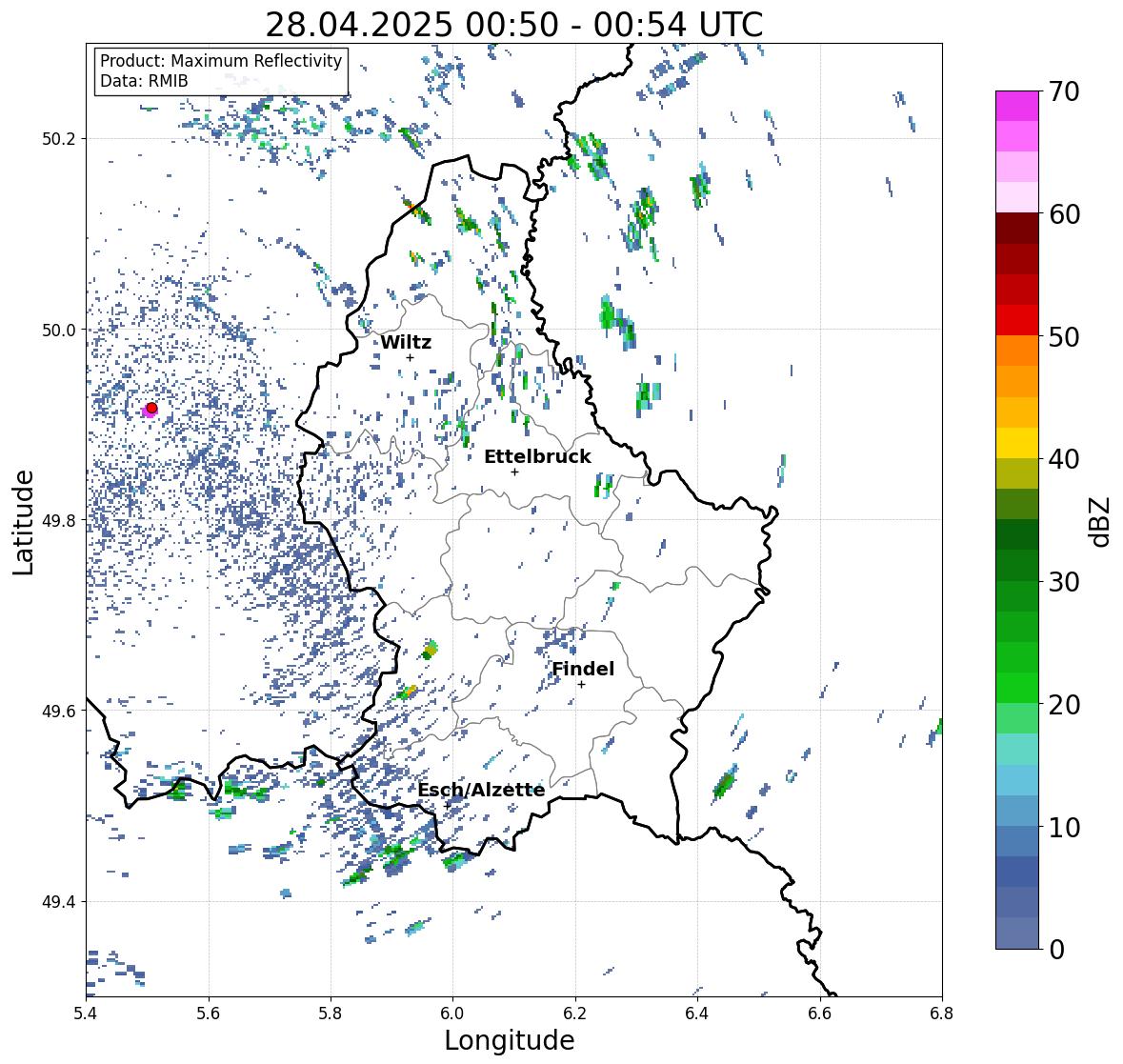Click the Findel station label
This screenshot has width=1123, height=1064.
click(582, 669)
